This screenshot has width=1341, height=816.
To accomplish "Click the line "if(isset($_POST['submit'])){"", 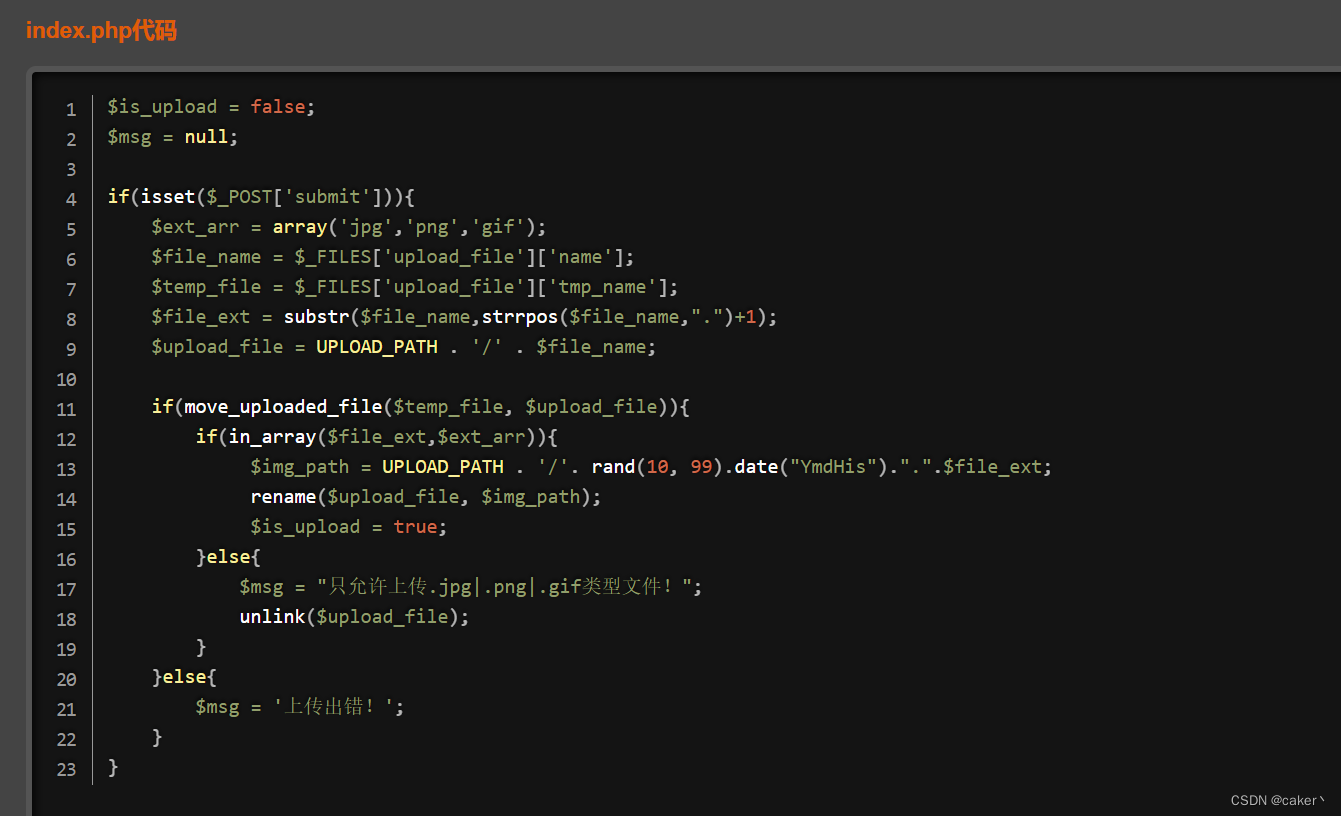I will 261,197.
